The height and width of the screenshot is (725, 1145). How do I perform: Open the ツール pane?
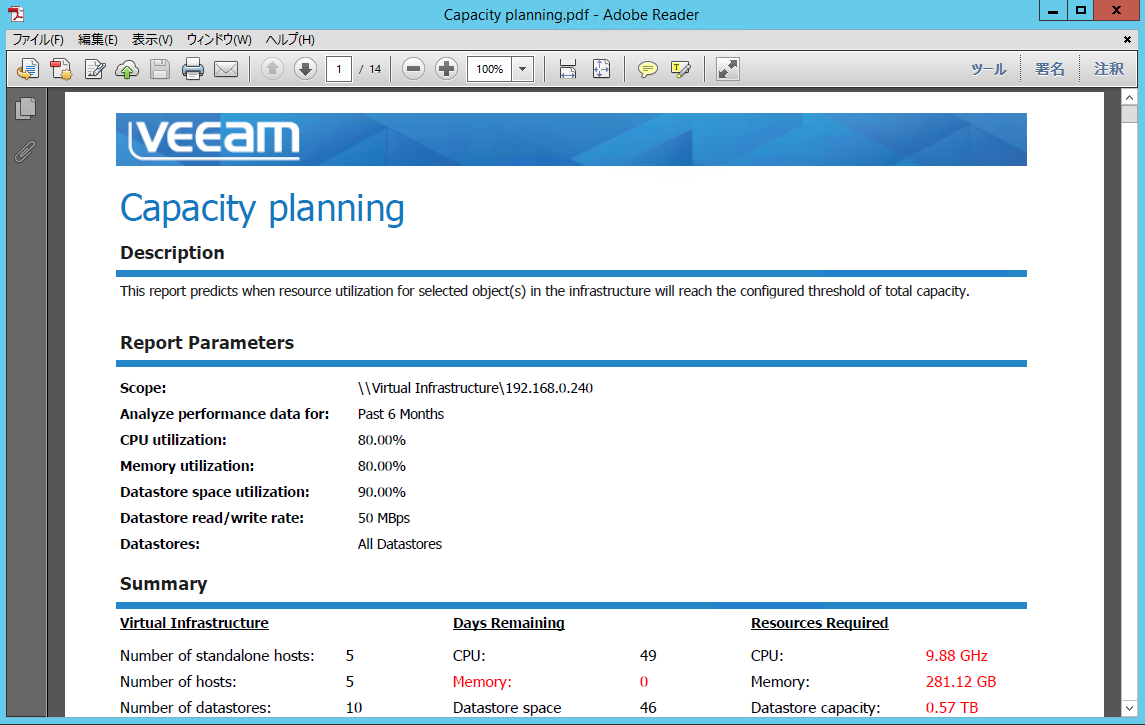(x=988, y=69)
